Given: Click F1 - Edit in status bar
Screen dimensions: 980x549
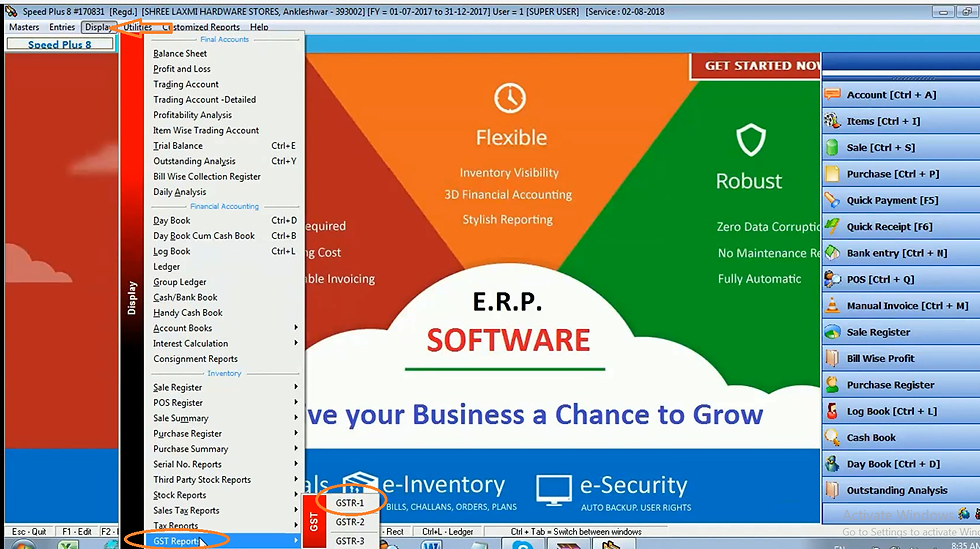Looking at the screenshot, I should [x=76, y=531].
